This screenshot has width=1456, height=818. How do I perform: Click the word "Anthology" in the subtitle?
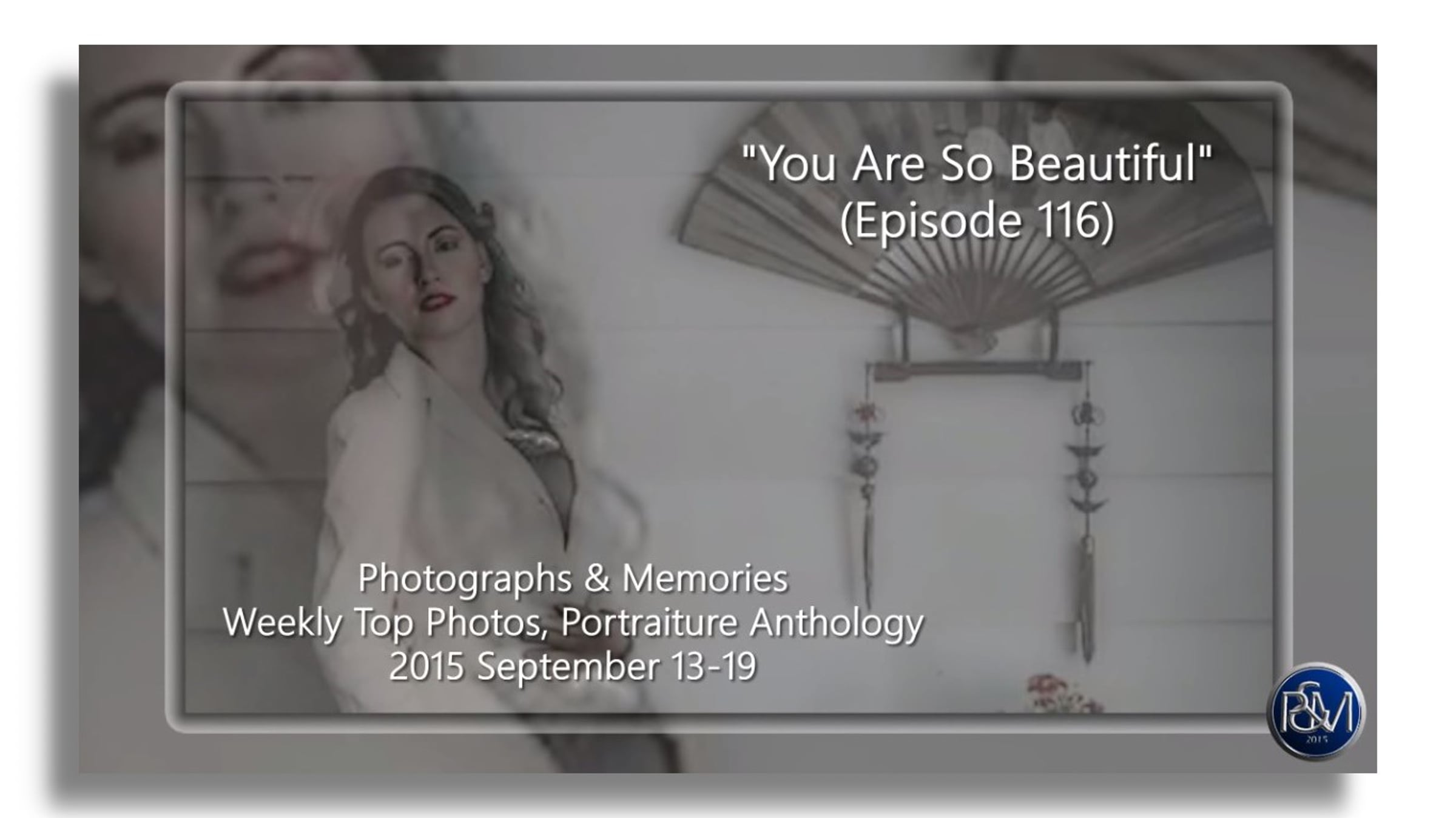(837, 623)
